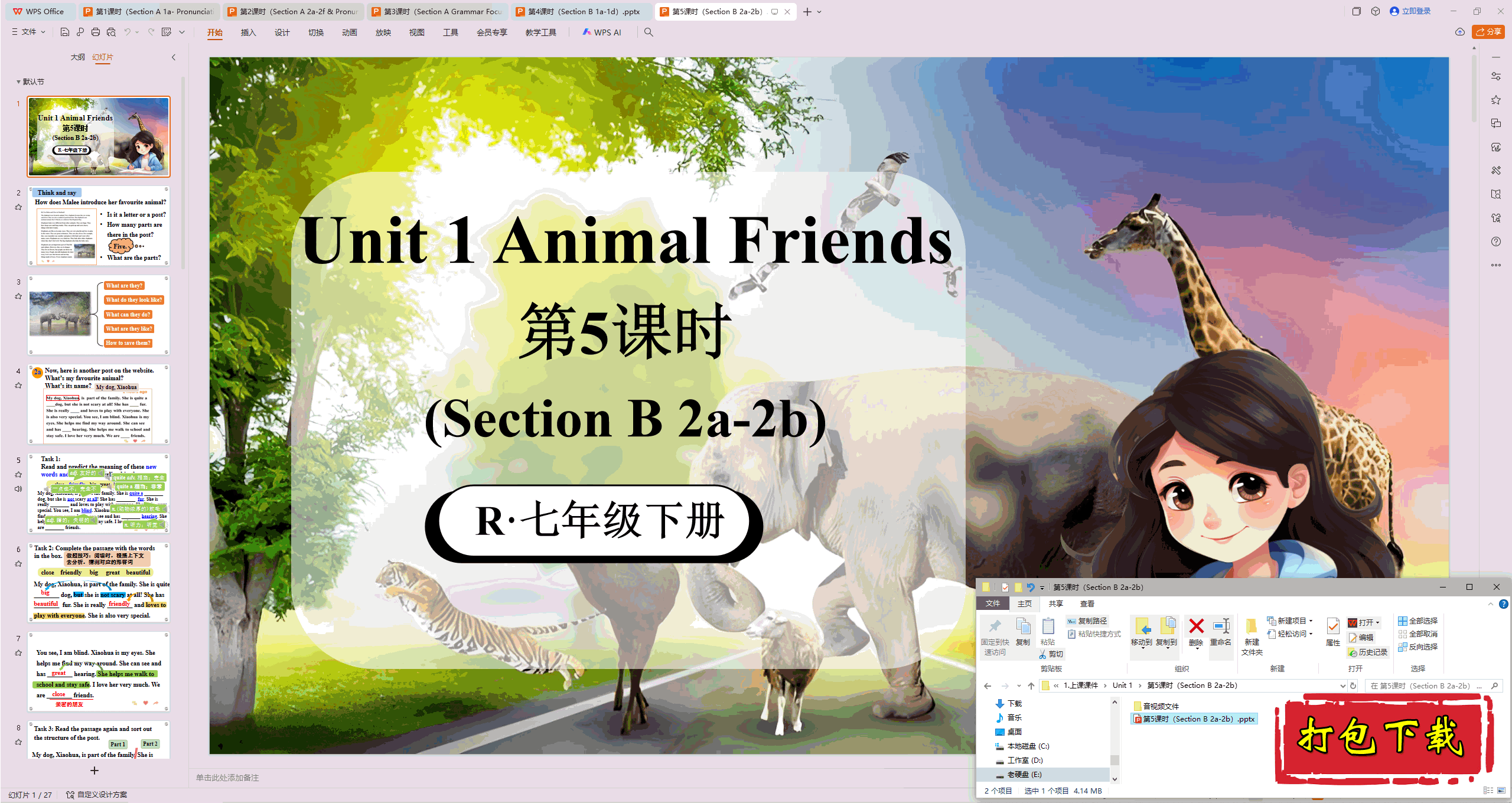Collapse the 默认节 section triangle
The height and width of the screenshot is (803, 1512).
(x=18, y=82)
